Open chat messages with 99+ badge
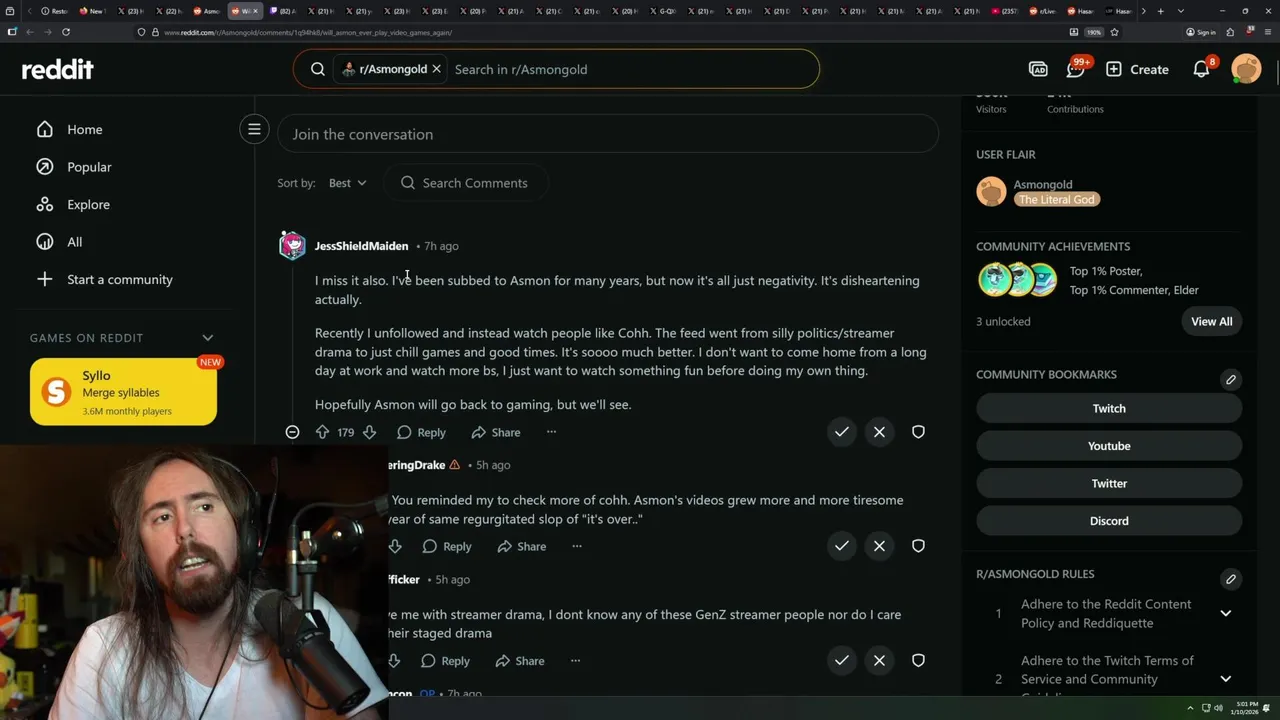 pyautogui.click(x=1076, y=69)
